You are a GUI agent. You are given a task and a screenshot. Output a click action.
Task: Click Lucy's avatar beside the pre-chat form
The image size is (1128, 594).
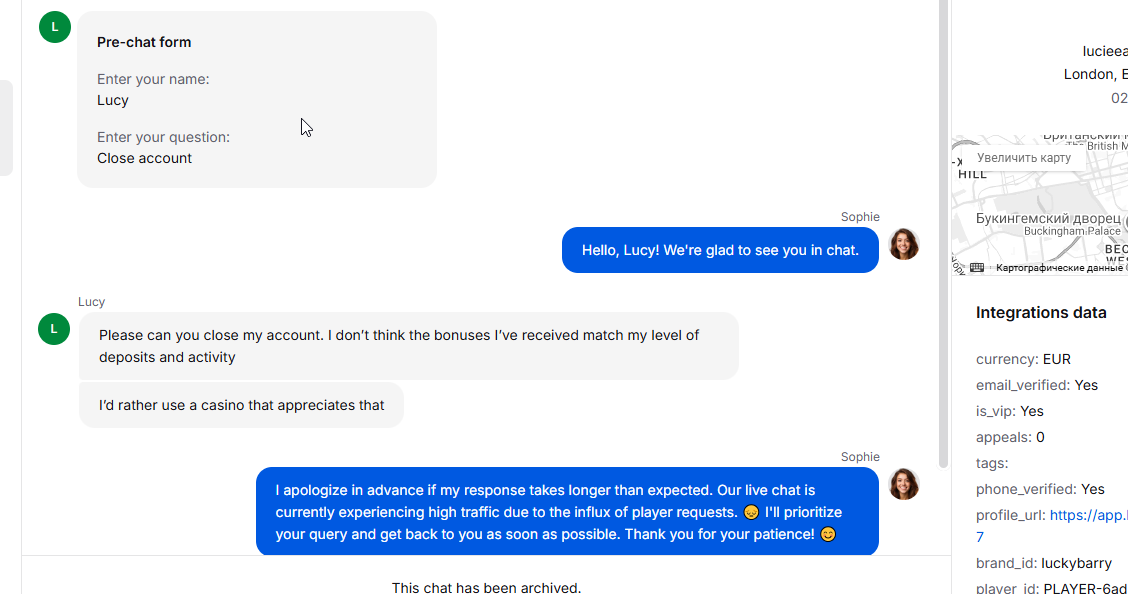pyautogui.click(x=54, y=27)
